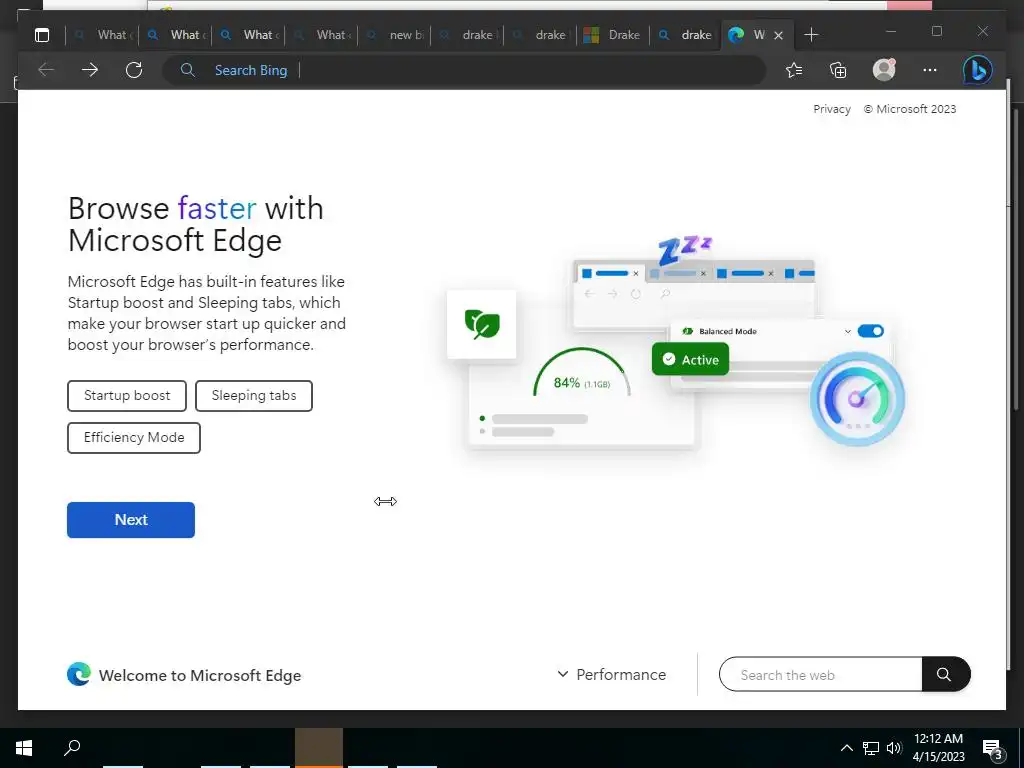This screenshot has width=1024, height=768.
Task: Click the '© Microsoft 2023' text
Action: (910, 109)
